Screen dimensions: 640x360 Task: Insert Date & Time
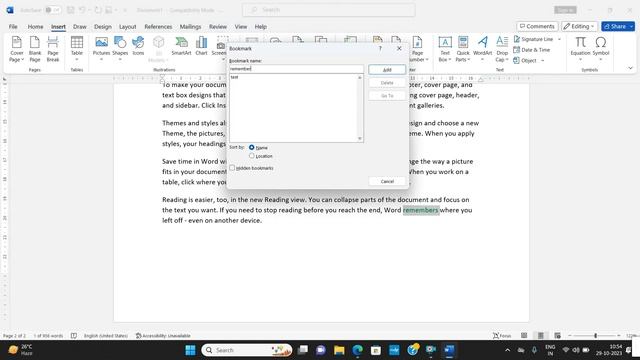(x=531, y=50)
